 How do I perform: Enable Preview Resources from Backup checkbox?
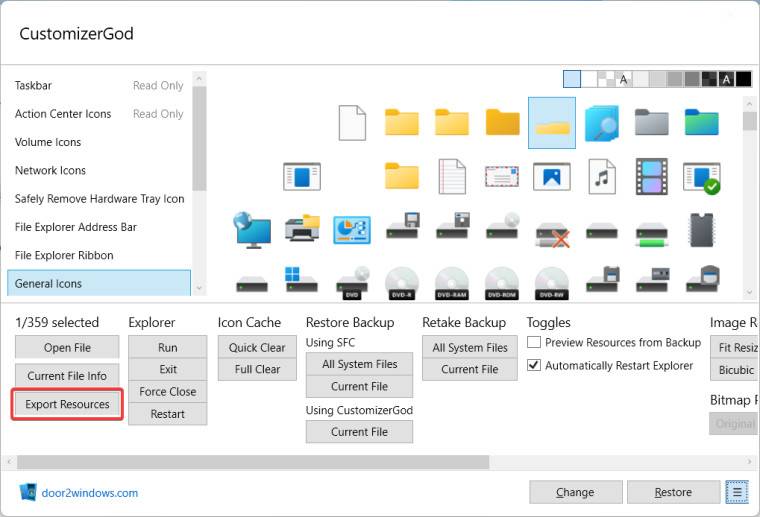click(534, 342)
